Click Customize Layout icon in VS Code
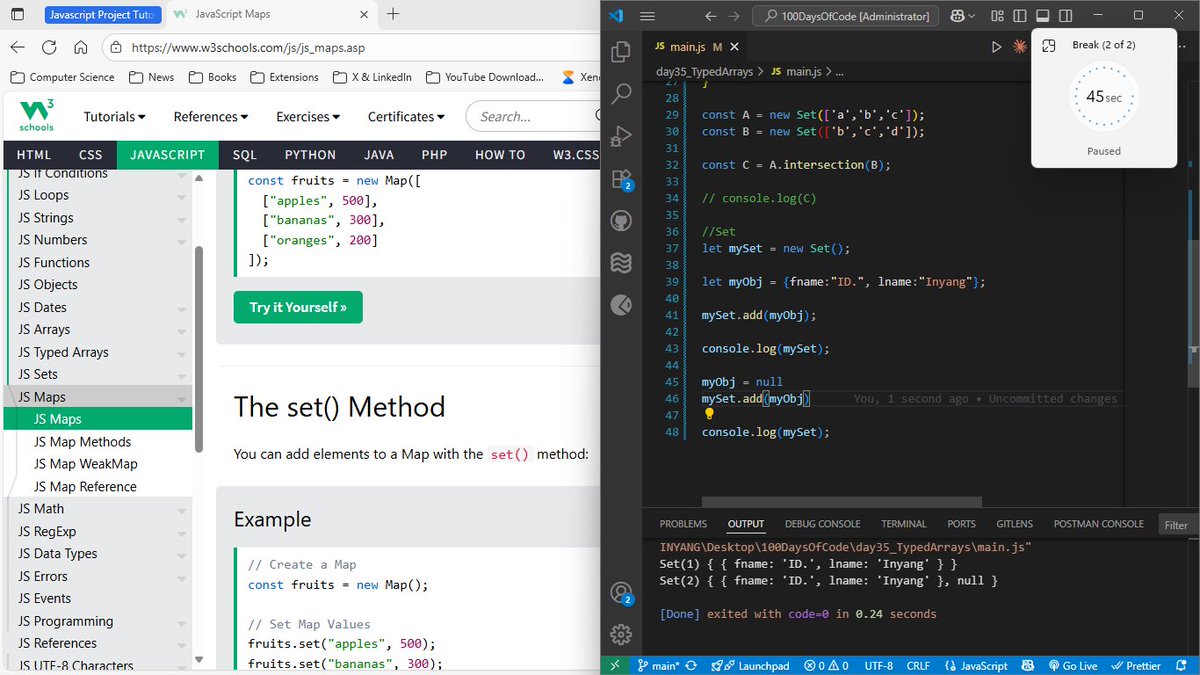This screenshot has height=675, width=1200. pyautogui.click(x=996, y=16)
